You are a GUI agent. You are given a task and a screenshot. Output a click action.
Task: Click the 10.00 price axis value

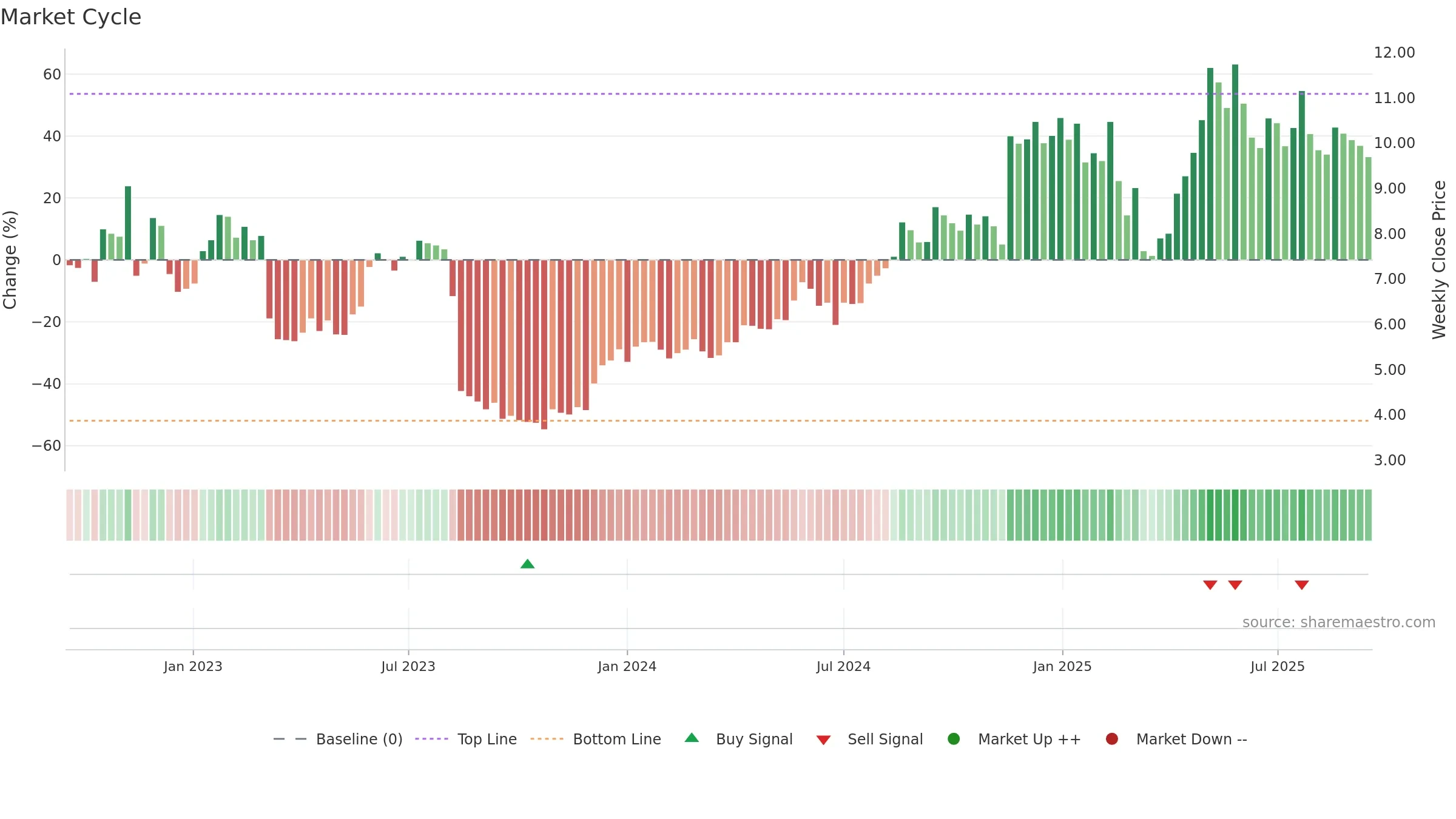(1394, 143)
